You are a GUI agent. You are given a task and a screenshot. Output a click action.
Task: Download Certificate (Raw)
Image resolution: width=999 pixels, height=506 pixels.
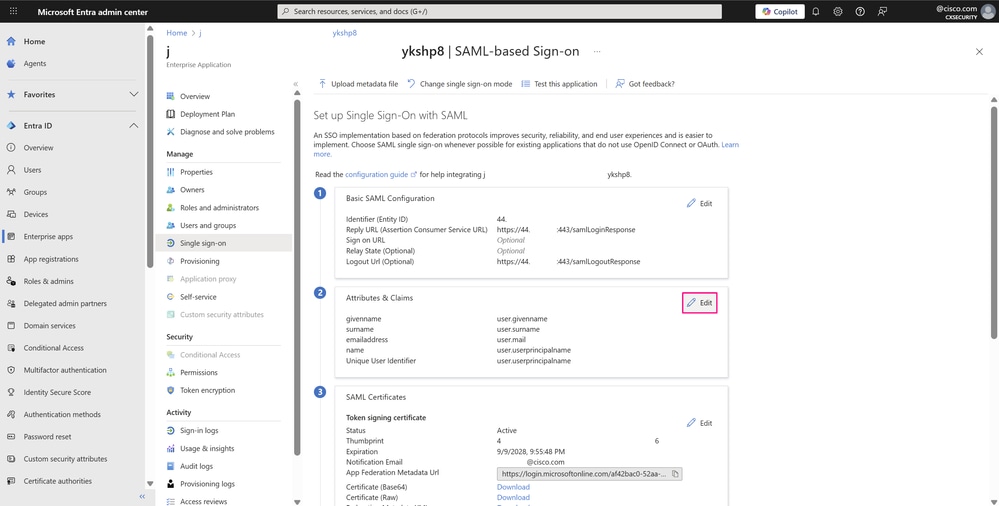pos(513,497)
